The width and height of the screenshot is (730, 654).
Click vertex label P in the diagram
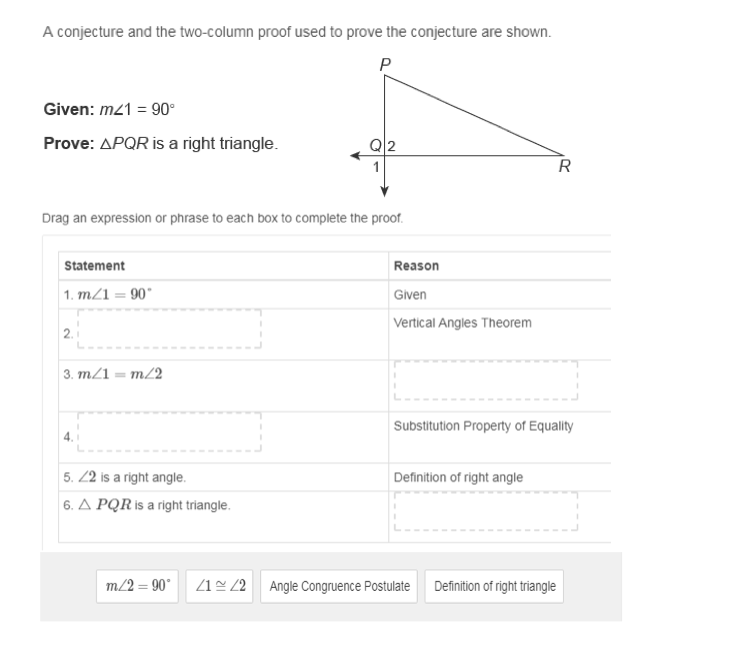[385, 64]
